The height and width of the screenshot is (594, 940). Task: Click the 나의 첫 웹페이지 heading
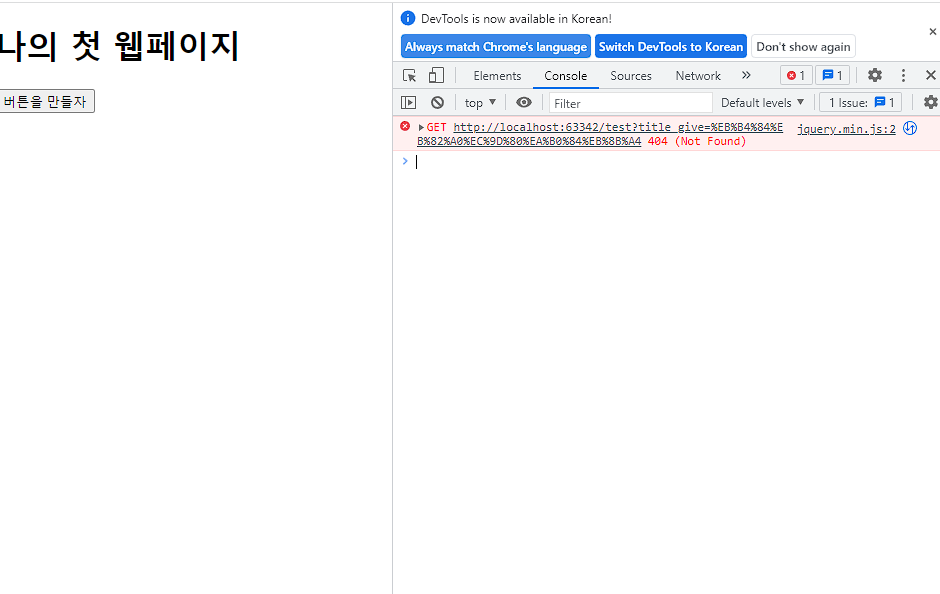(x=120, y=46)
